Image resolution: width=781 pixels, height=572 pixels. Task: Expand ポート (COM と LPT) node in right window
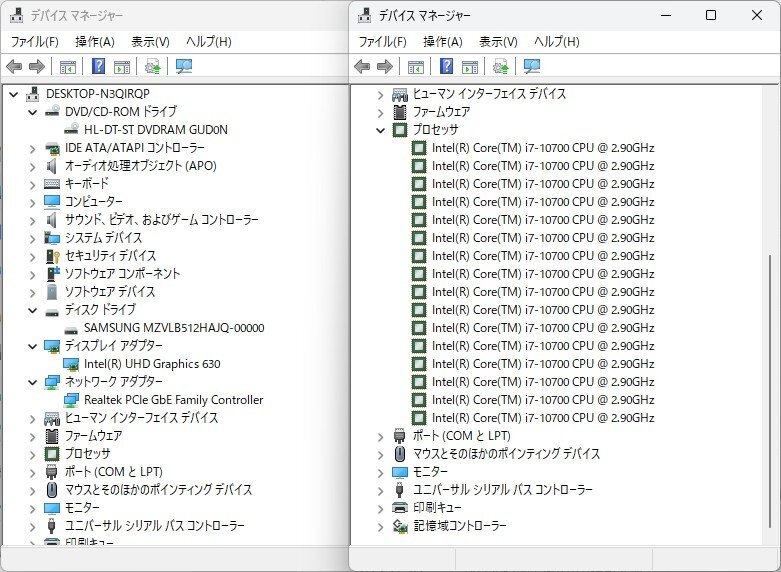pos(381,437)
